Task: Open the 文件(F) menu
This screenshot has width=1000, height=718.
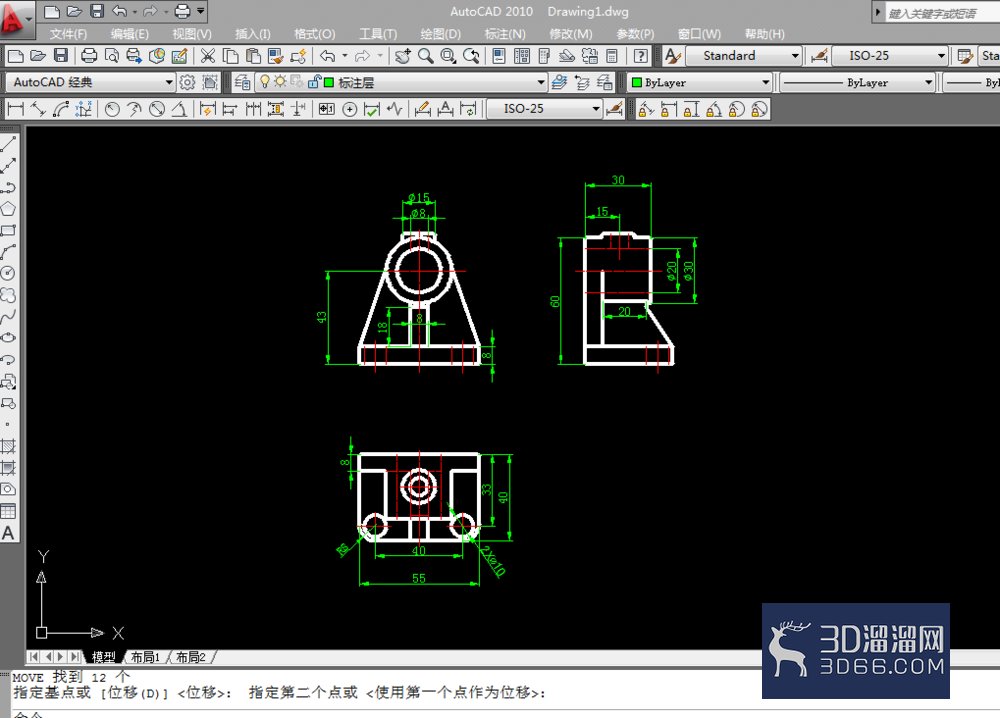Action: [68, 34]
